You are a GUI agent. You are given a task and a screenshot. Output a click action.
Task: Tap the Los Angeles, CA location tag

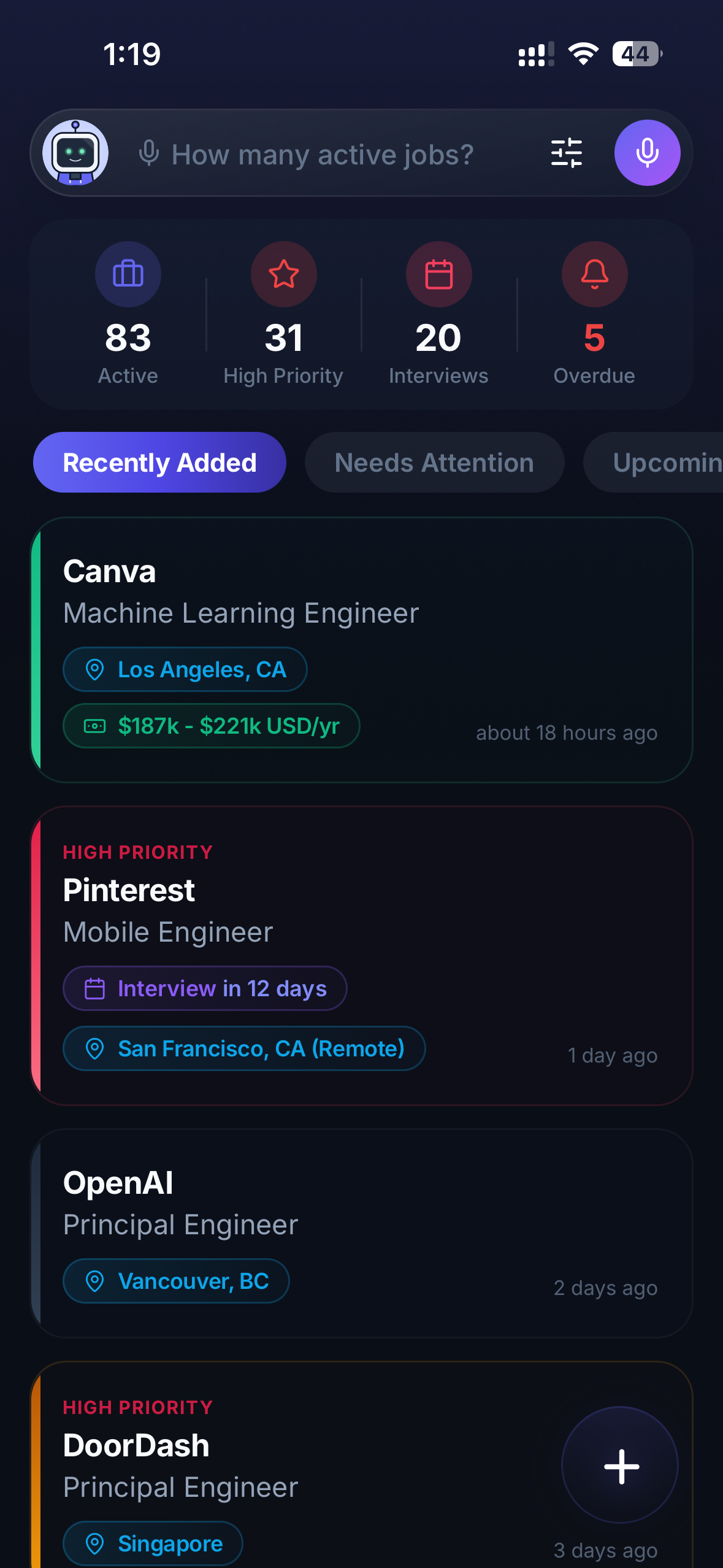185,669
